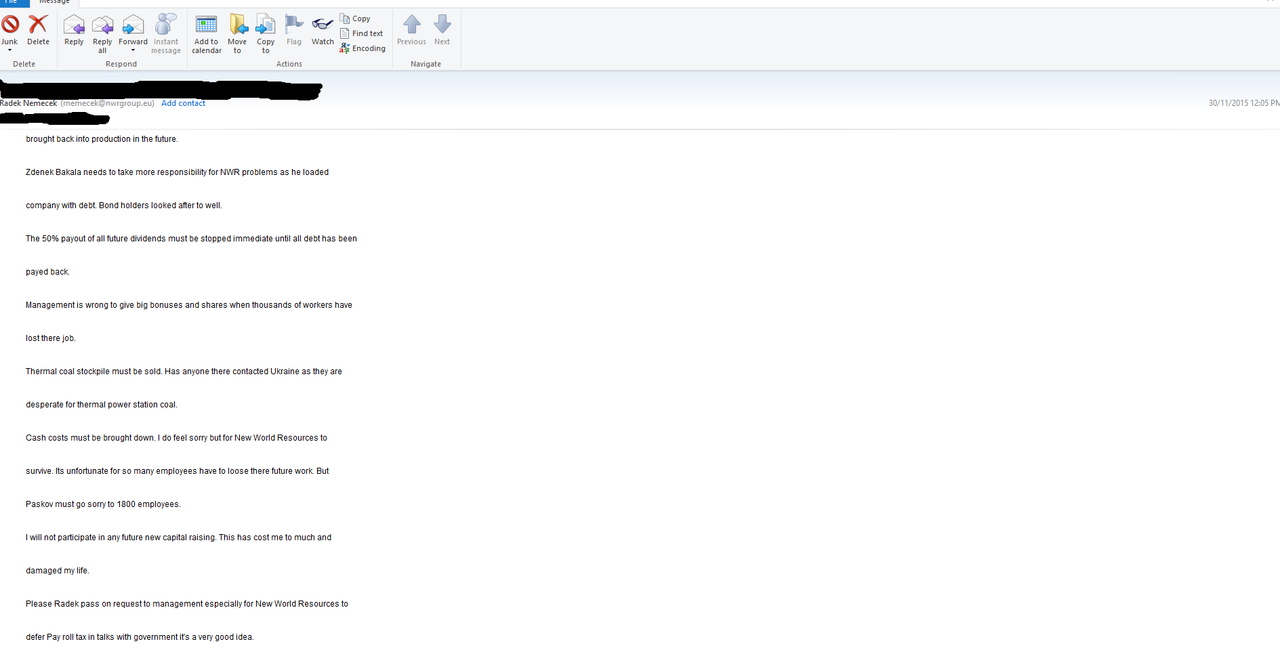Click line 'Cash costs must be brought down'
Screen dimensions: 1280x661
(x=176, y=438)
